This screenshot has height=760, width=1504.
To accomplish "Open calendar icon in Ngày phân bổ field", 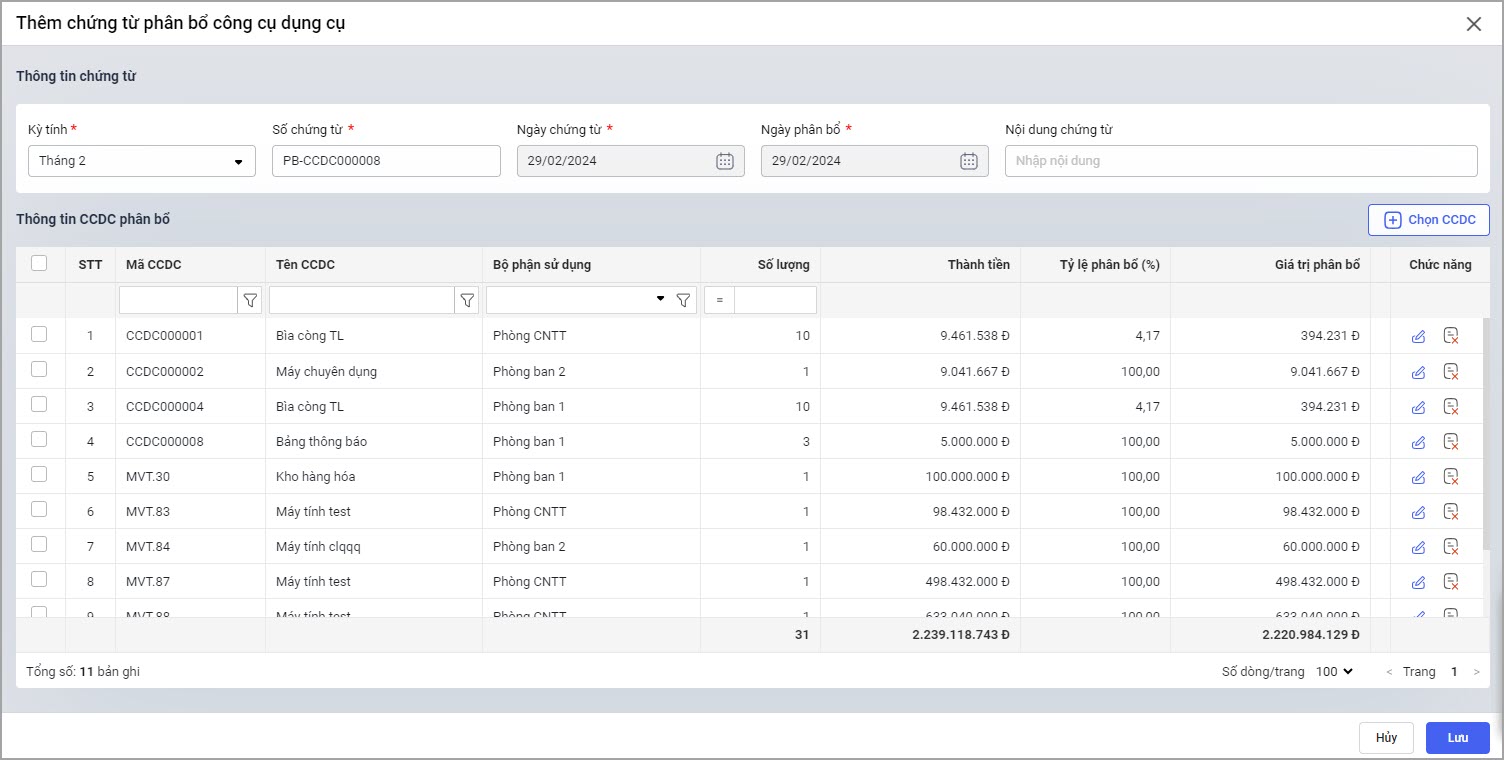I will click(968, 161).
